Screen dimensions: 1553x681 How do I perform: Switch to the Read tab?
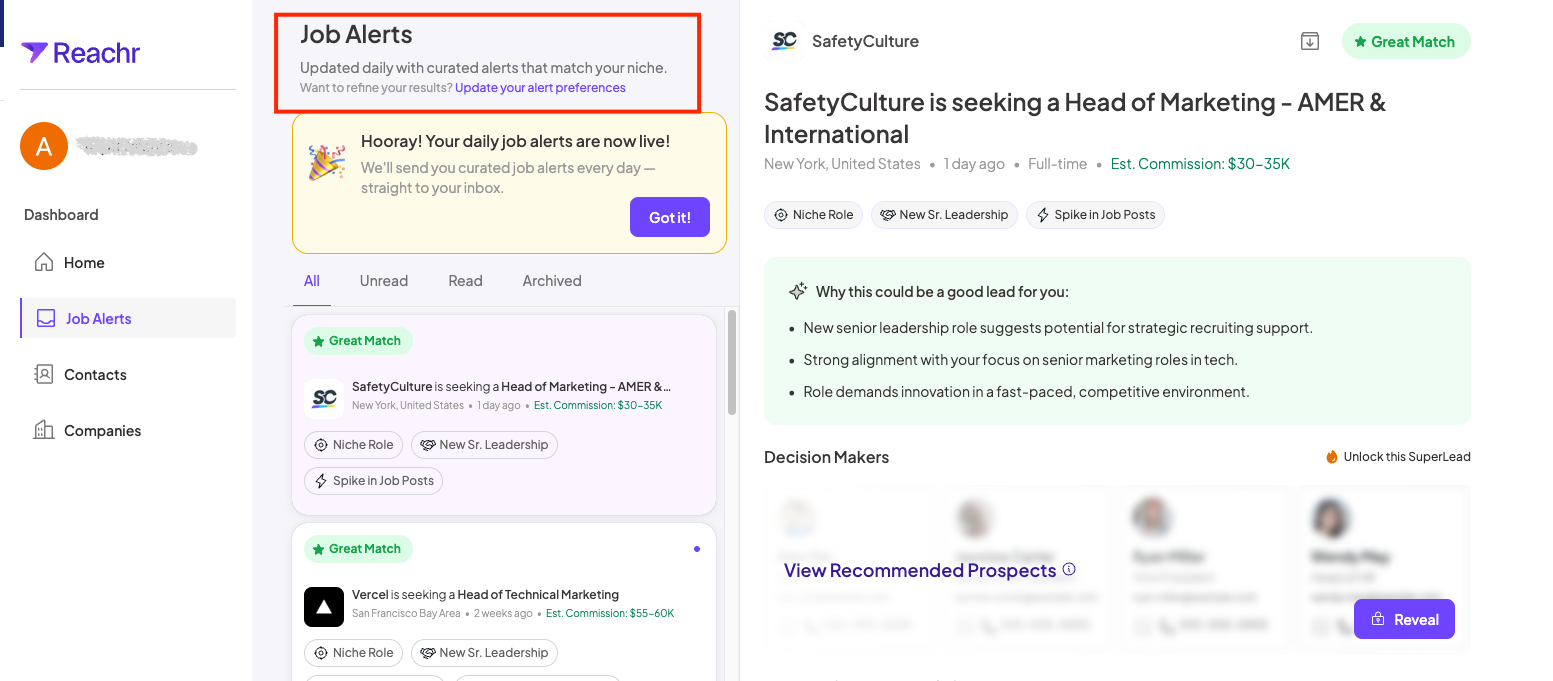tap(465, 281)
